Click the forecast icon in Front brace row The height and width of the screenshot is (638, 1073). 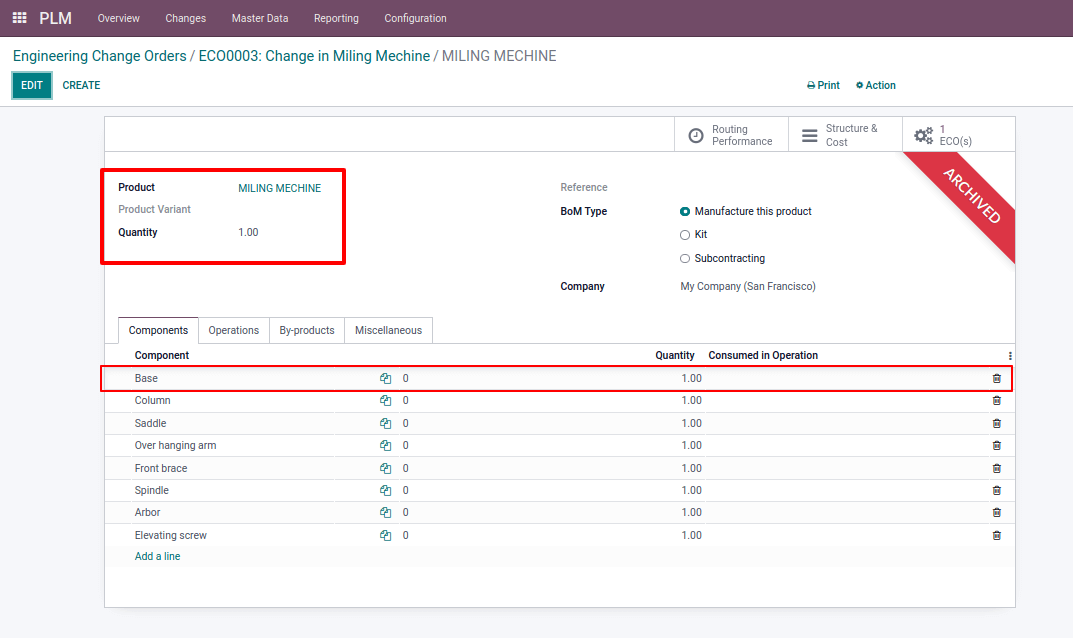coord(385,468)
